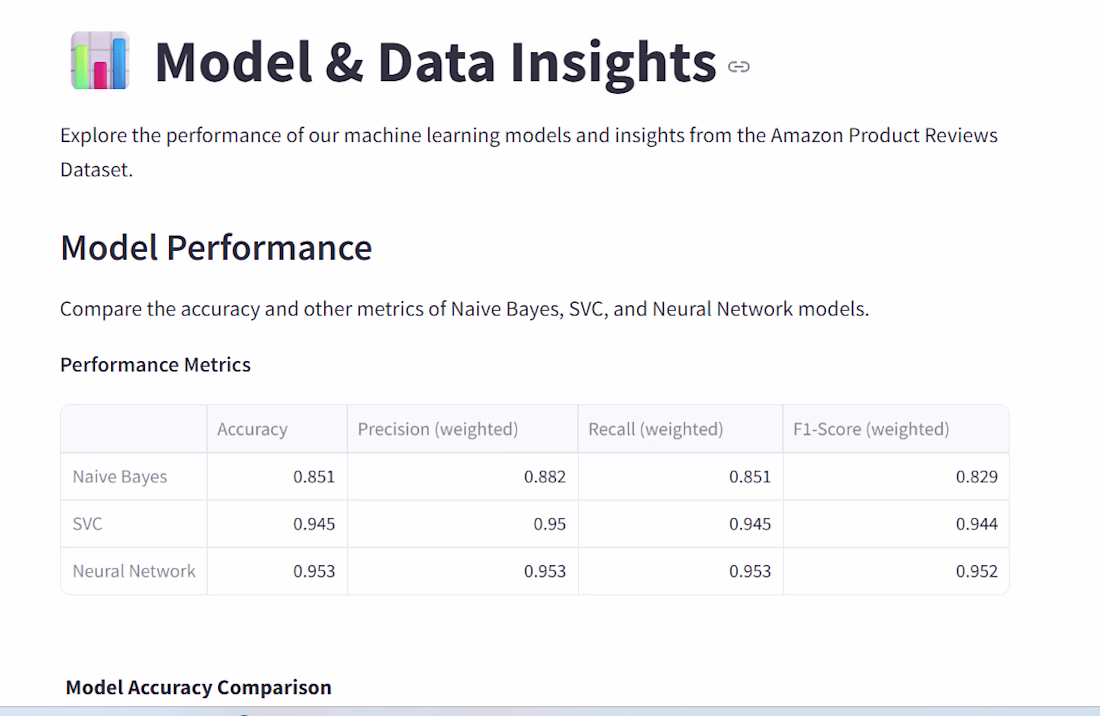
Task: Click the Neural Network row label
Action: tap(134, 571)
